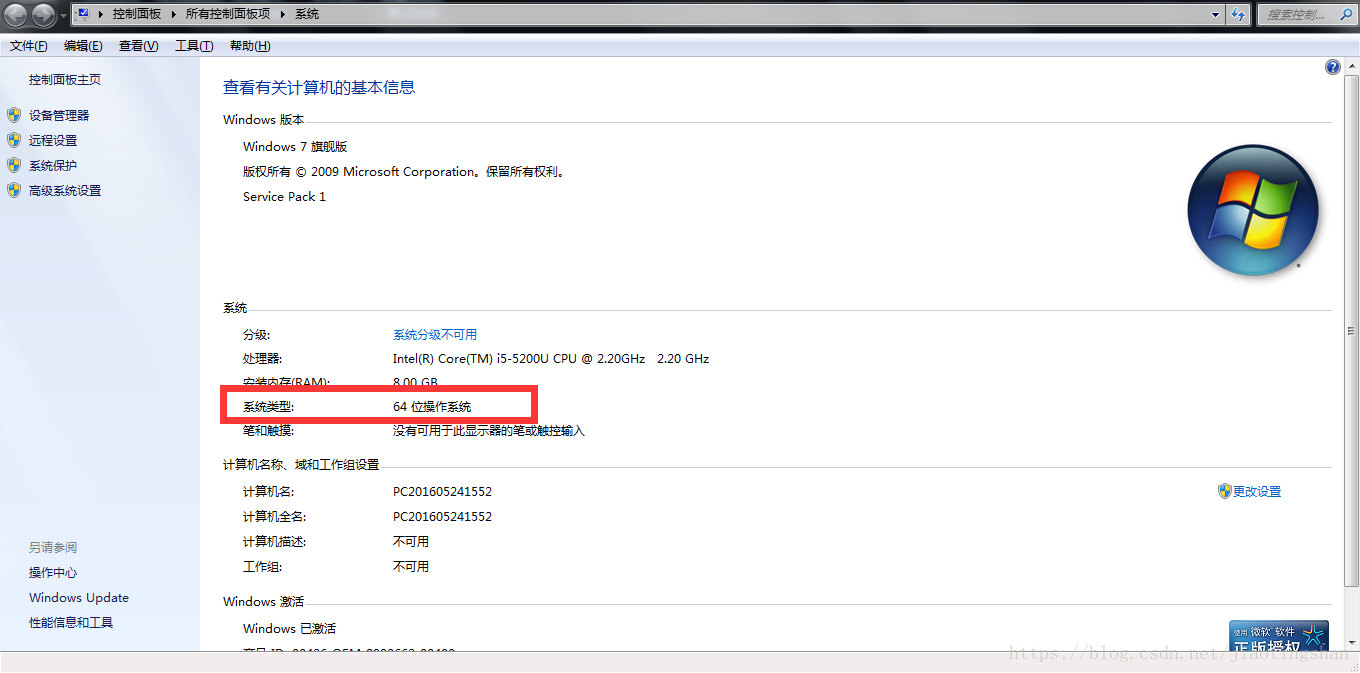
Task: Click the blue help question mark icon
Action: pos(1332,67)
